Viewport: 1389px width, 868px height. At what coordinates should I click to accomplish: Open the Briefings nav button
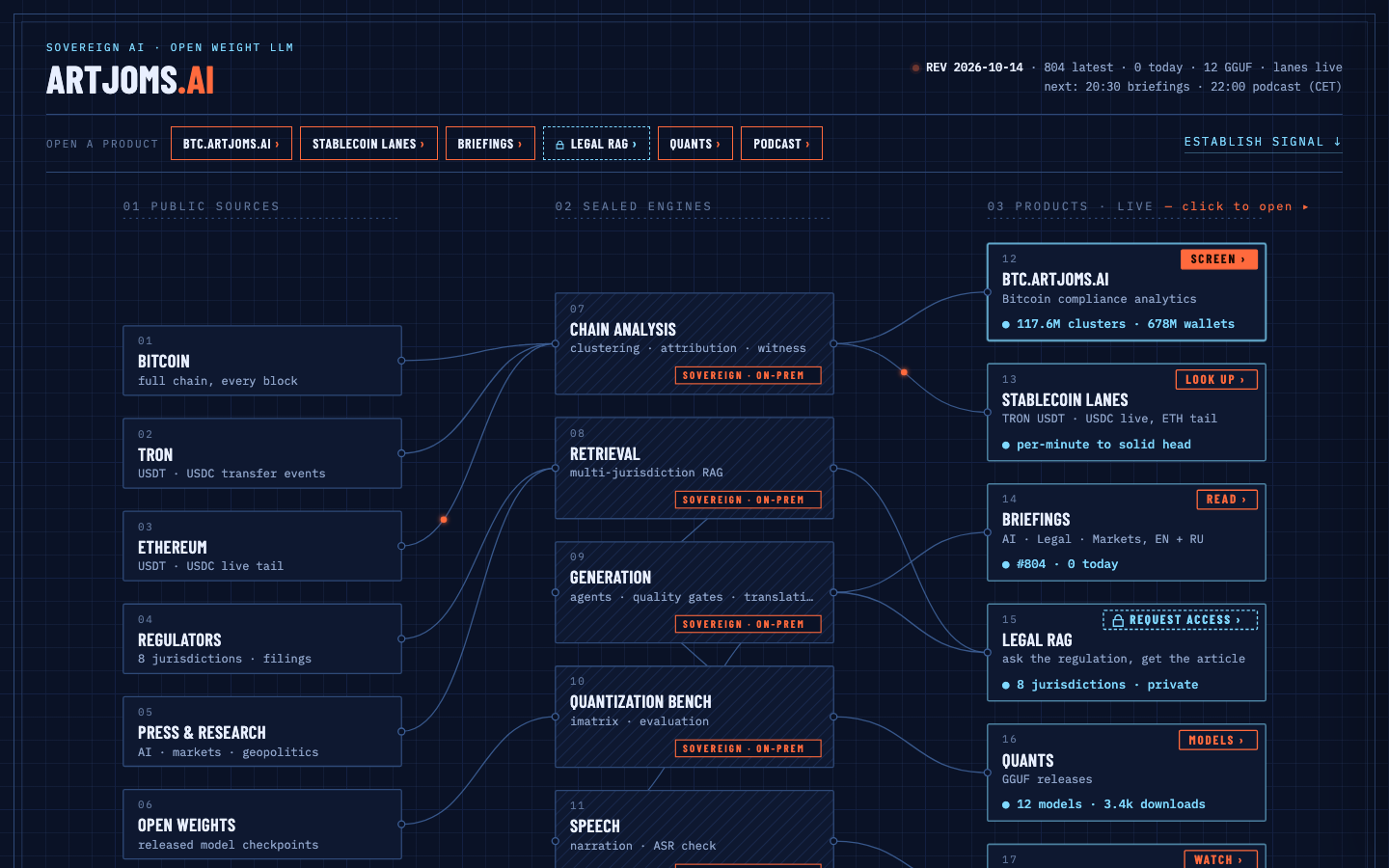tap(490, 144)
